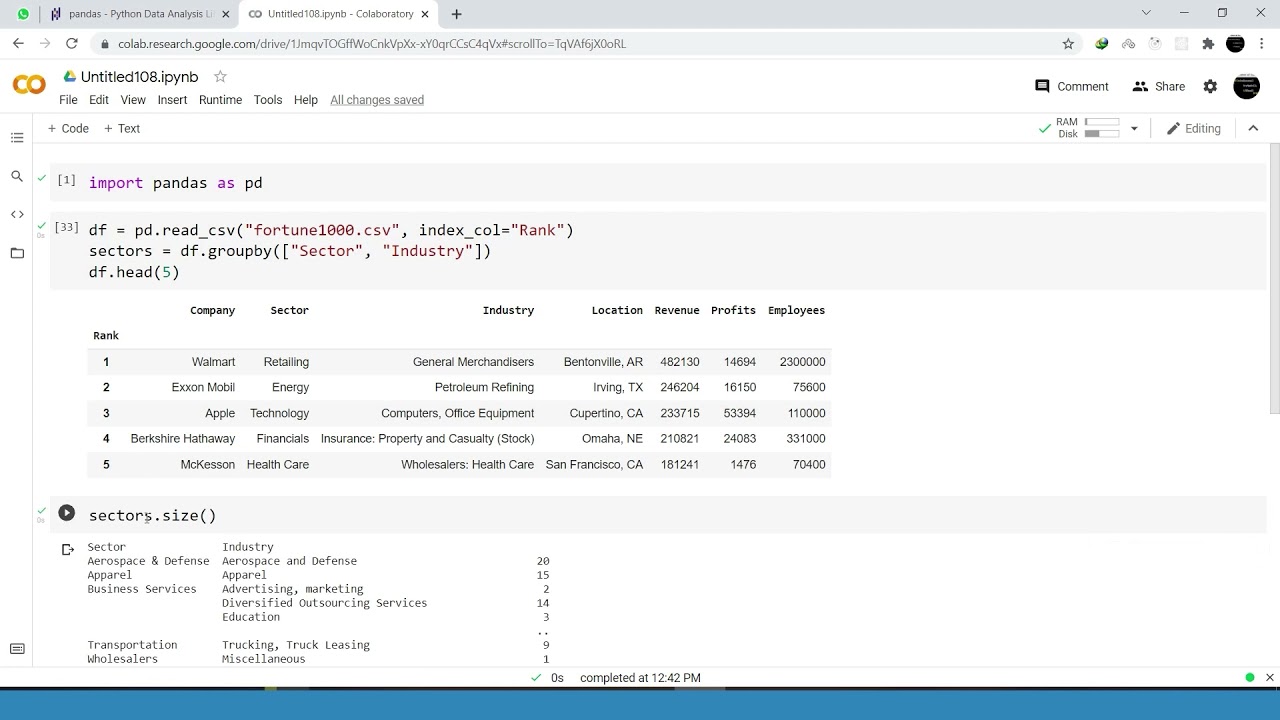Screen dimensions: 1280x720
Task: Open the Comment panel
Action: click(1072, 87)
